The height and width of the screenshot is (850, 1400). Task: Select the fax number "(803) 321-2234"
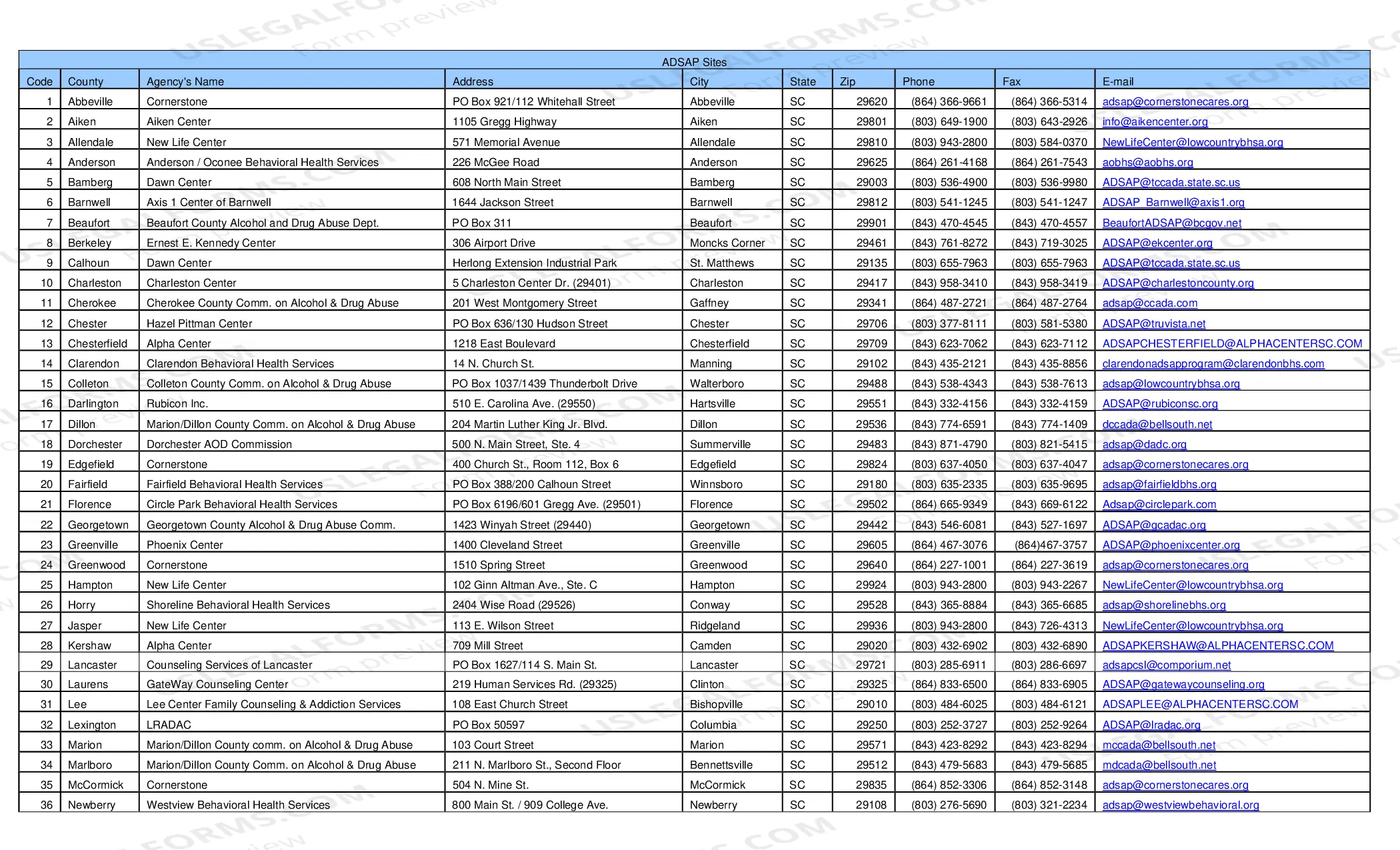pyautogui.click(x=1049, y=805)
